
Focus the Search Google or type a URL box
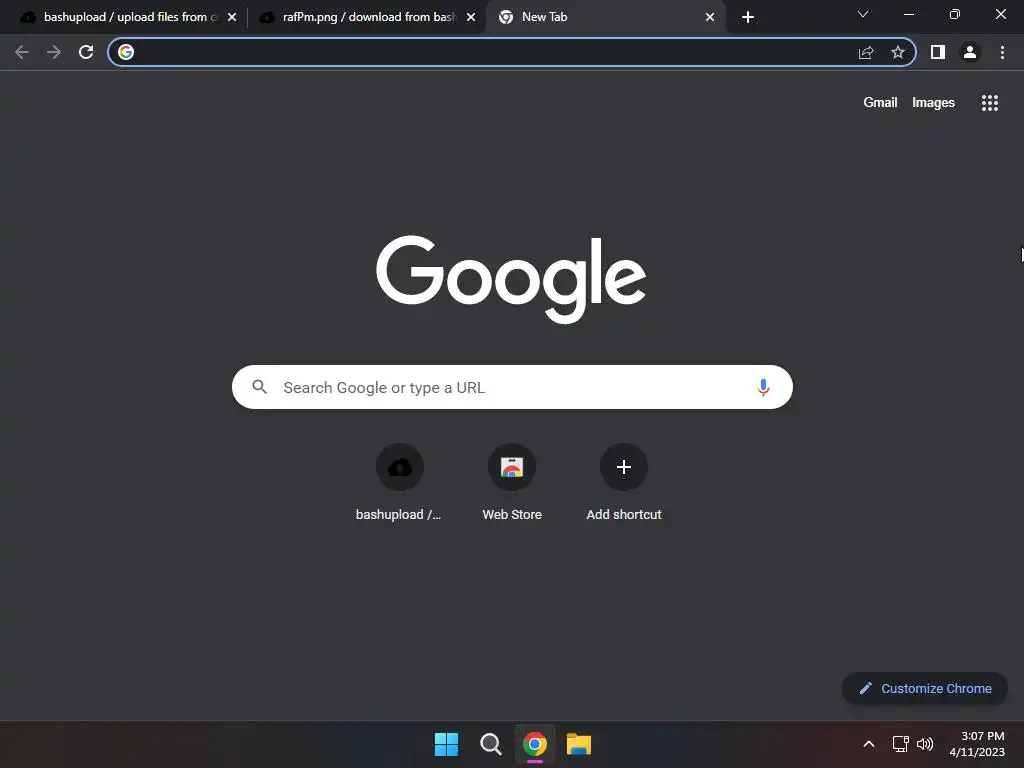click(x=512, y=387)
